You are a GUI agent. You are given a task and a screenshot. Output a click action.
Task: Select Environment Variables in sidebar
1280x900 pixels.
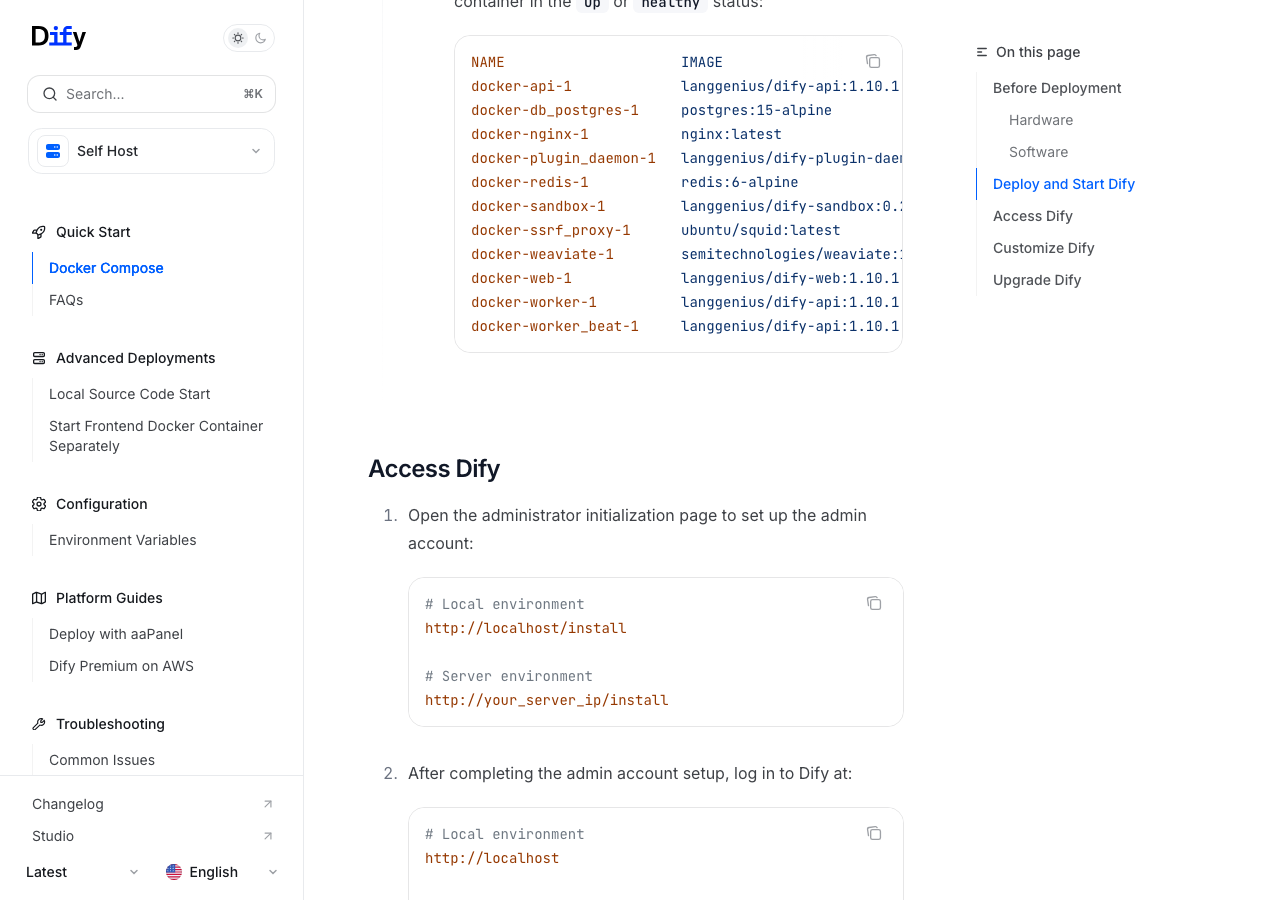point(122,540)
